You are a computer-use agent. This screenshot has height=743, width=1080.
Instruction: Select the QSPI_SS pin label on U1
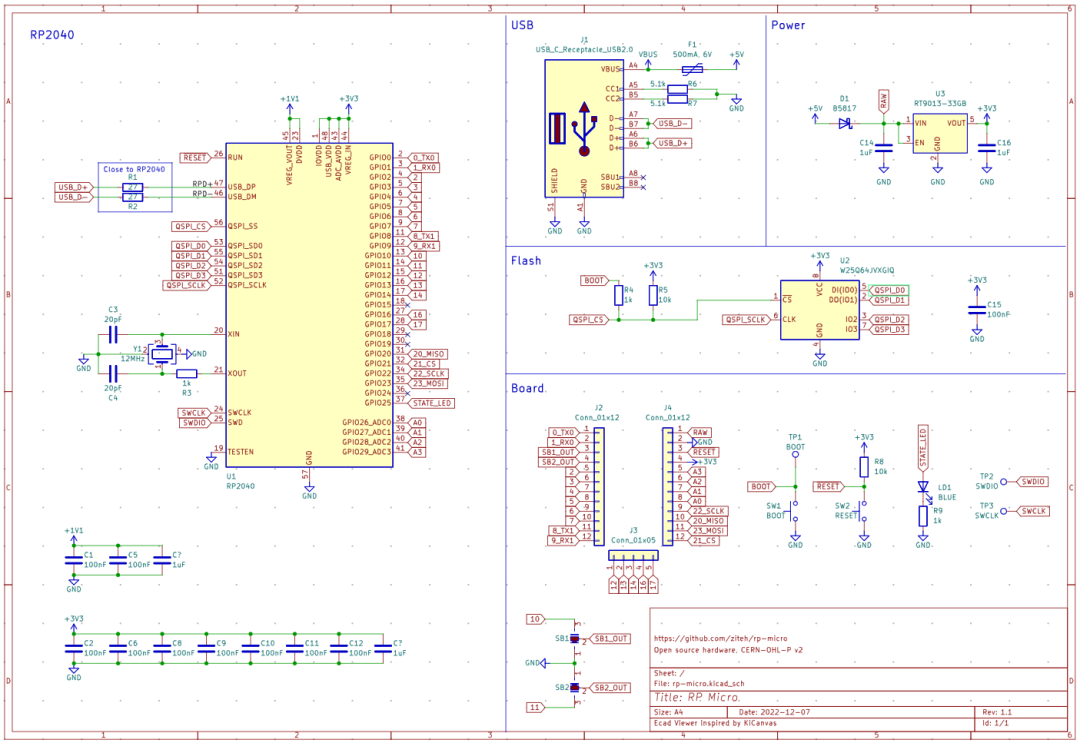[243, 226]
